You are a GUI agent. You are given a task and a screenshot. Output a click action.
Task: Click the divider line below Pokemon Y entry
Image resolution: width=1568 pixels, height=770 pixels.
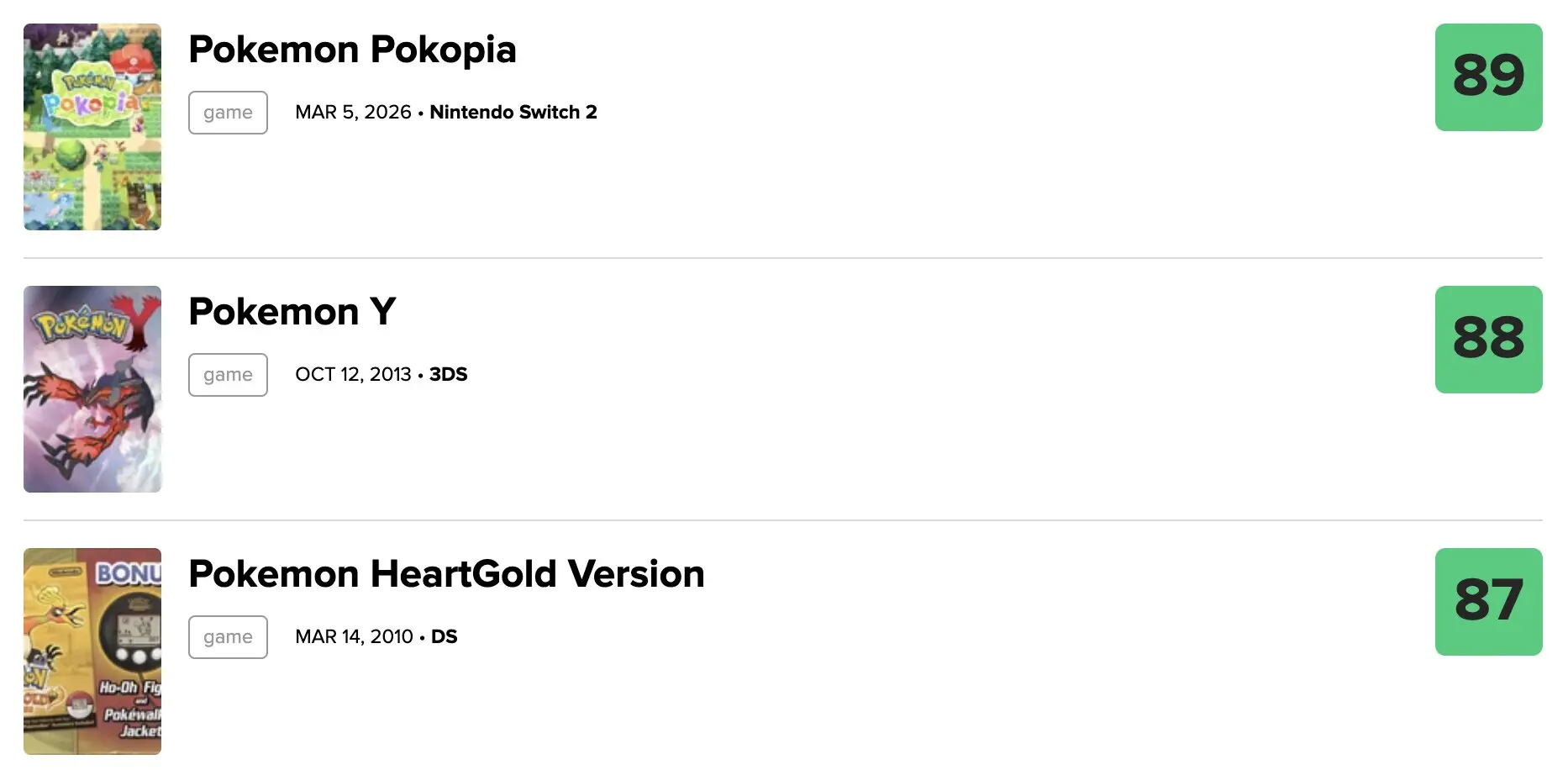click(783, 520)
